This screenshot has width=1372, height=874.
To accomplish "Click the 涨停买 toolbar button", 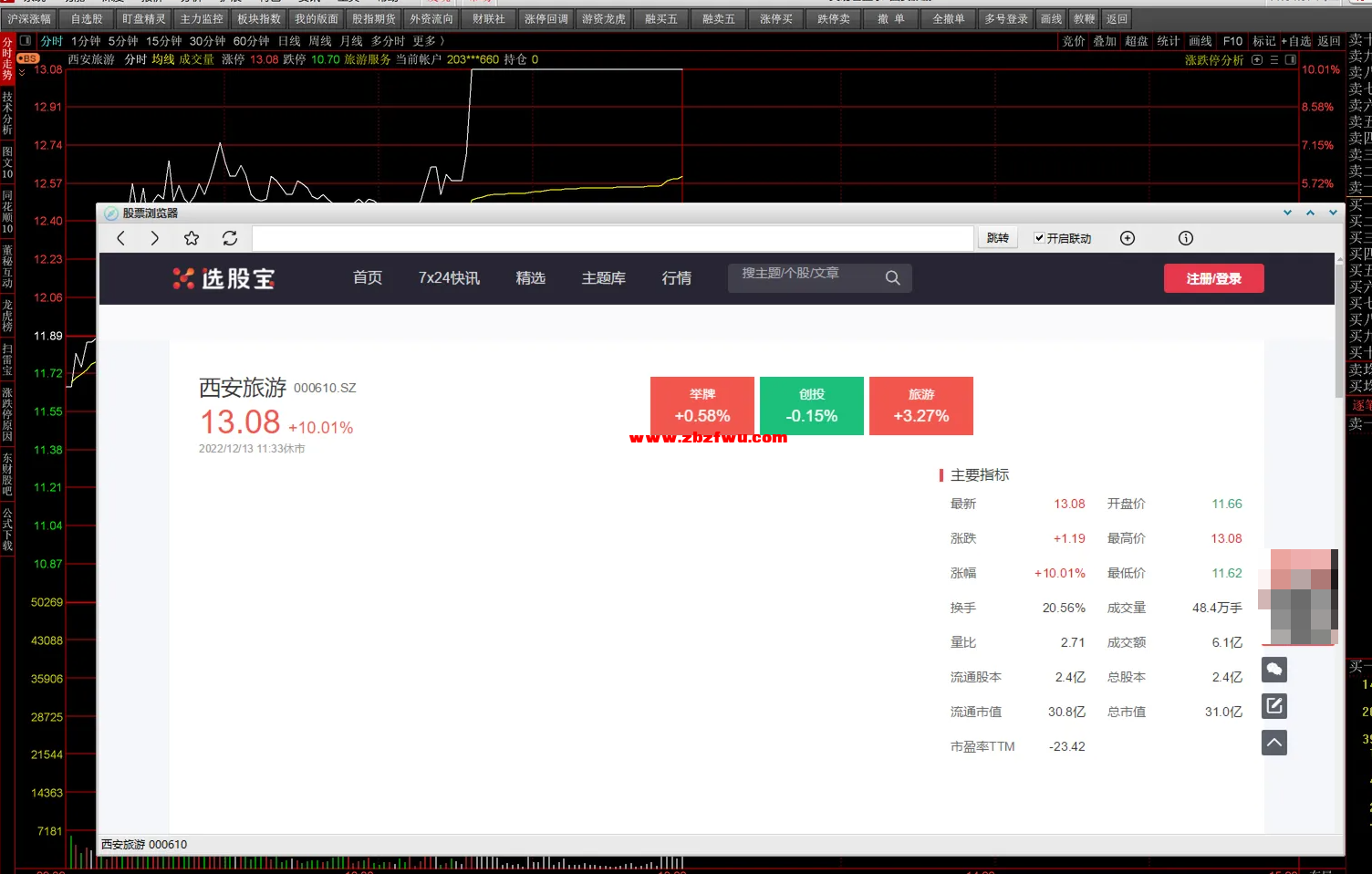I will [776, 18].
